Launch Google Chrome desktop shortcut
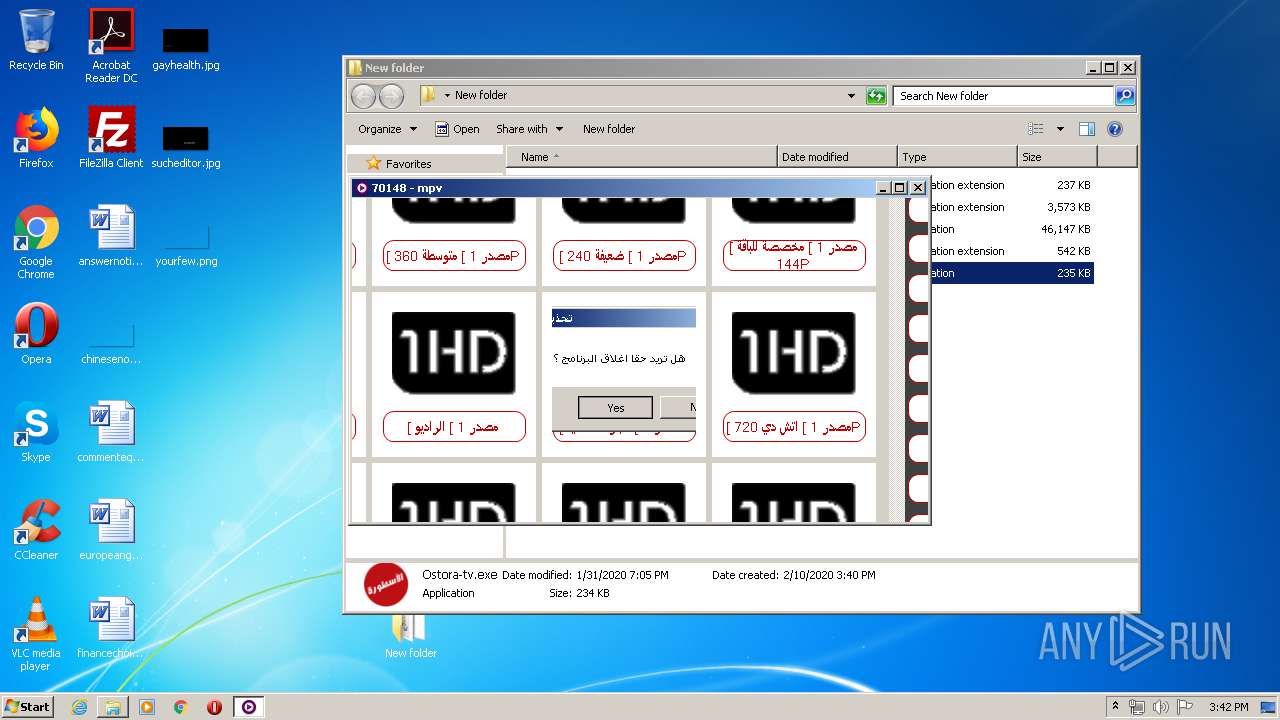Screen dimensions: 1280x720 36,242
